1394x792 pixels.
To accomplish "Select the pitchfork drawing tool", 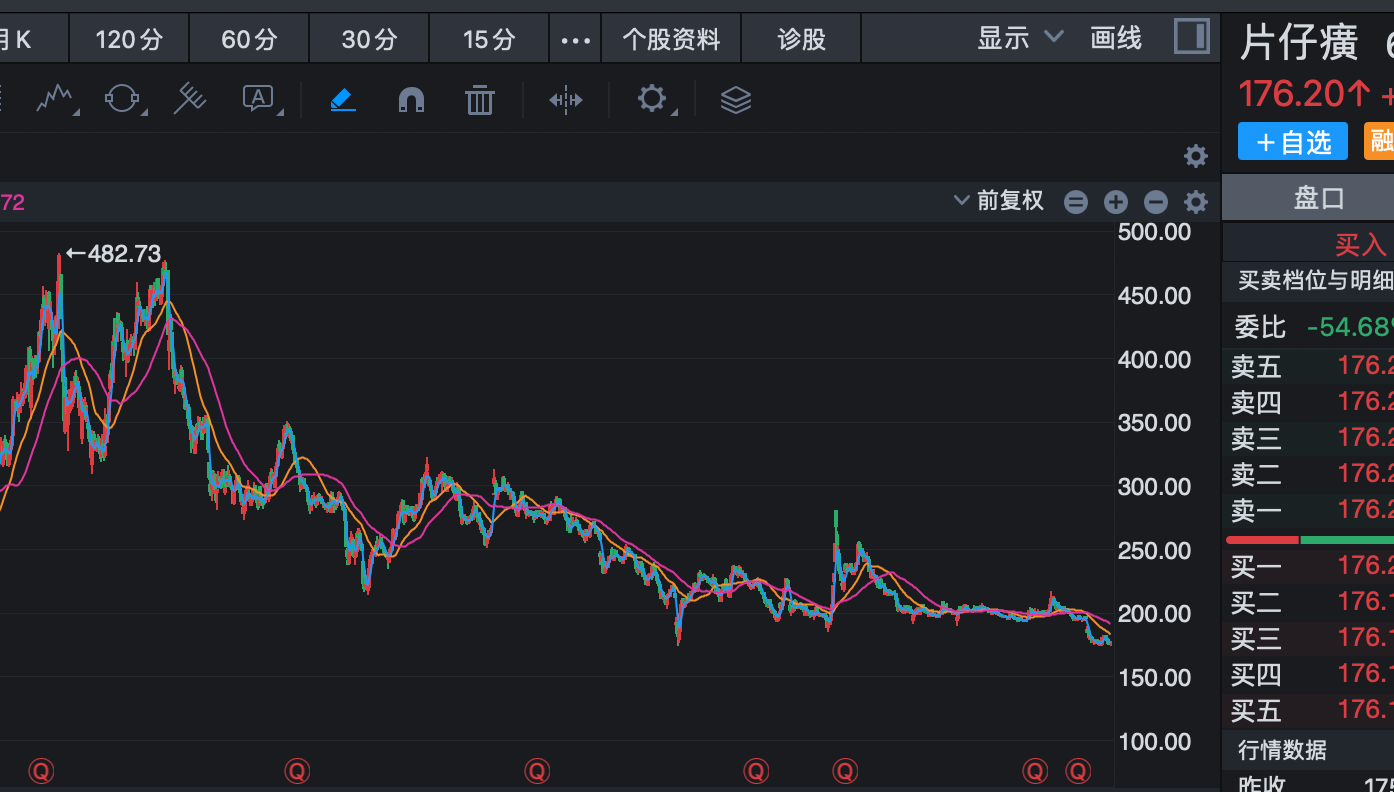I will tap(190, 99).
